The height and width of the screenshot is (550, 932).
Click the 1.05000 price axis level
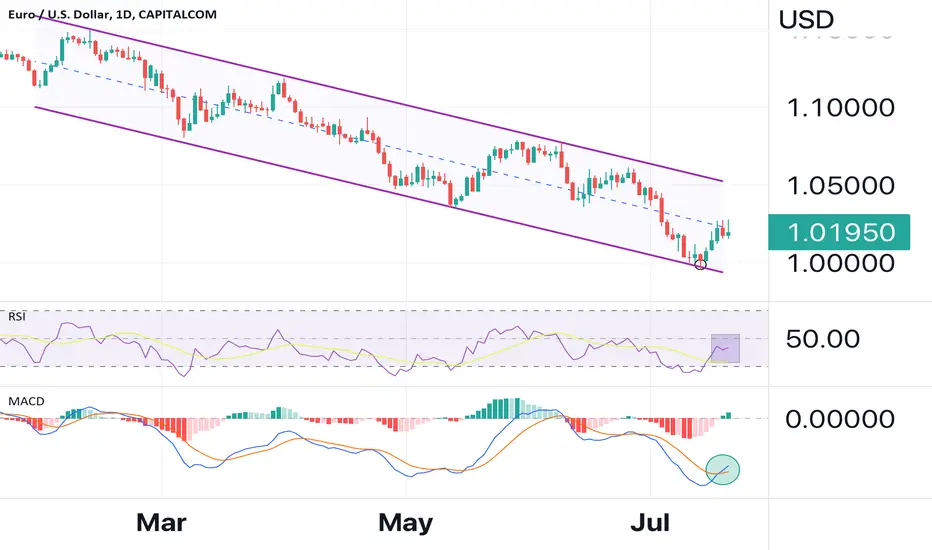(x=840, y=186)
